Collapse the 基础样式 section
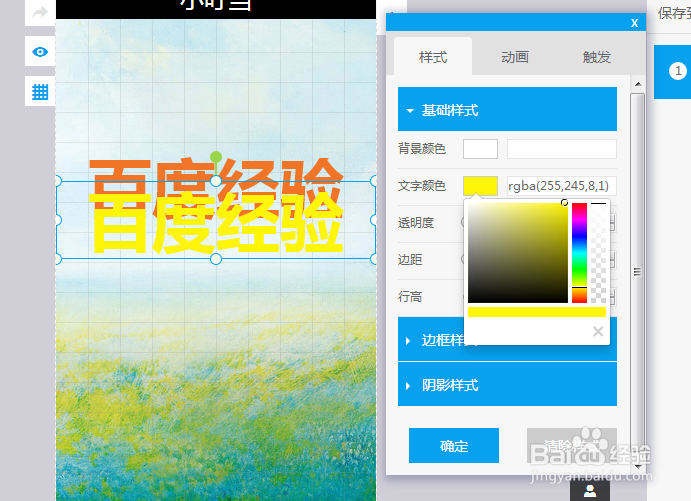The height and width of the screenshot is (501, 691). (507, 109)
